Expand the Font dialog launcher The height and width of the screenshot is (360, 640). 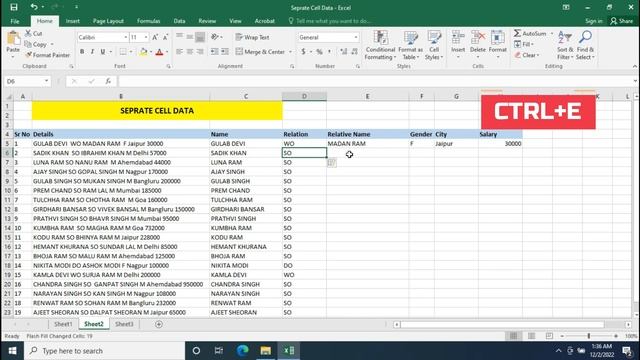pos(168,66)
